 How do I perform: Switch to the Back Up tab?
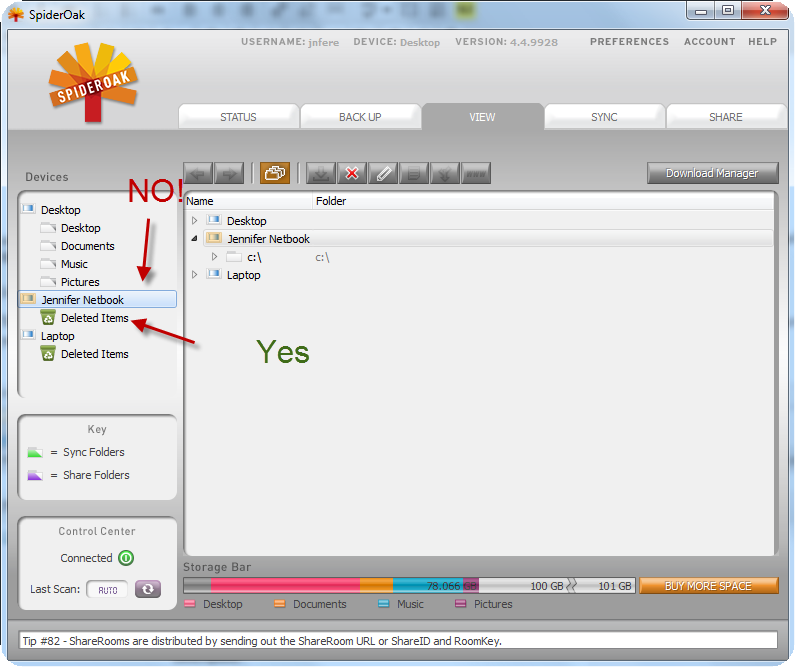pyautogui.click(x=360, y=117)
